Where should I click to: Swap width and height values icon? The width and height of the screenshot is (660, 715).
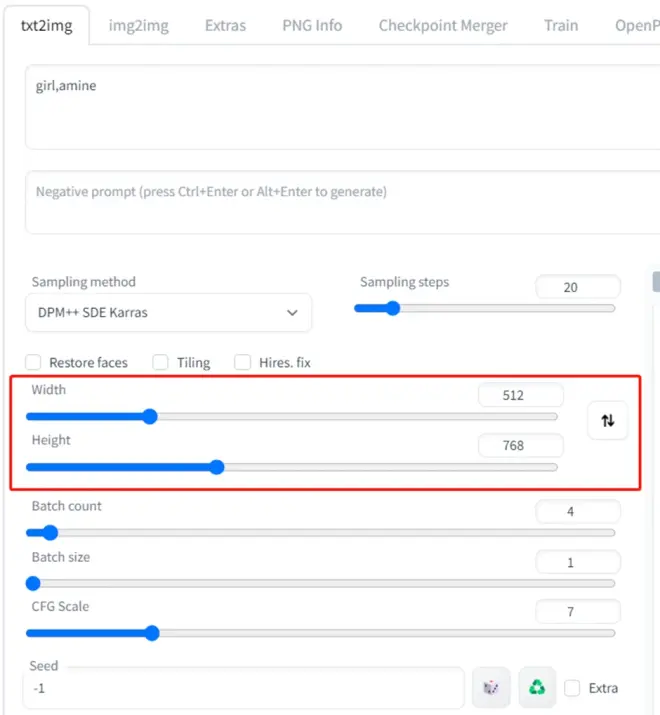607,420
